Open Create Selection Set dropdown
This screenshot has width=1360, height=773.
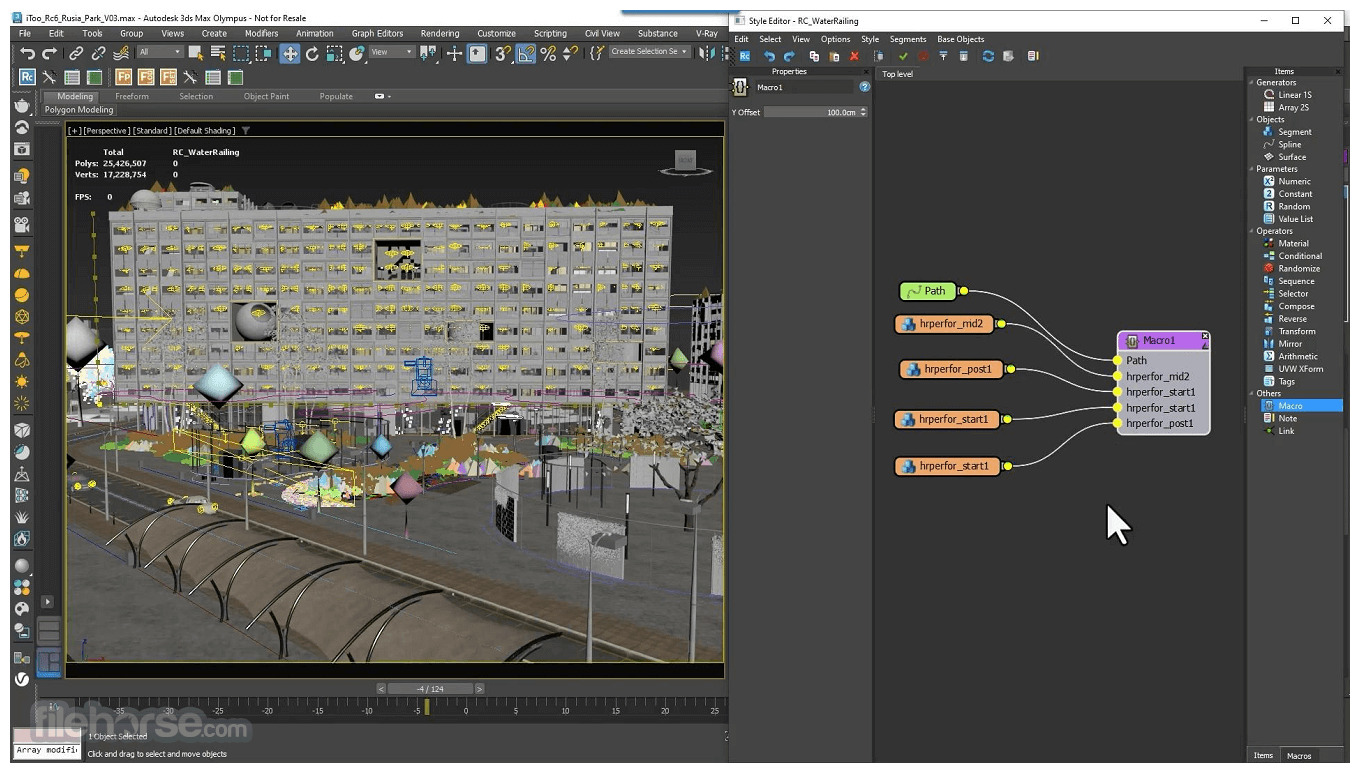(x=648, y=52)
